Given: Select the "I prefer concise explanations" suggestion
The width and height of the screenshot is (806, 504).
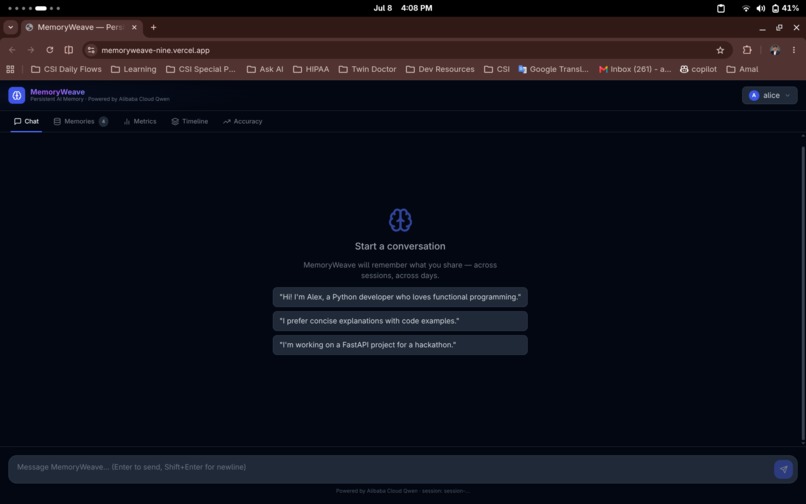Looking at the screenshot, I should pyautogui.click(x=400, y=321).
